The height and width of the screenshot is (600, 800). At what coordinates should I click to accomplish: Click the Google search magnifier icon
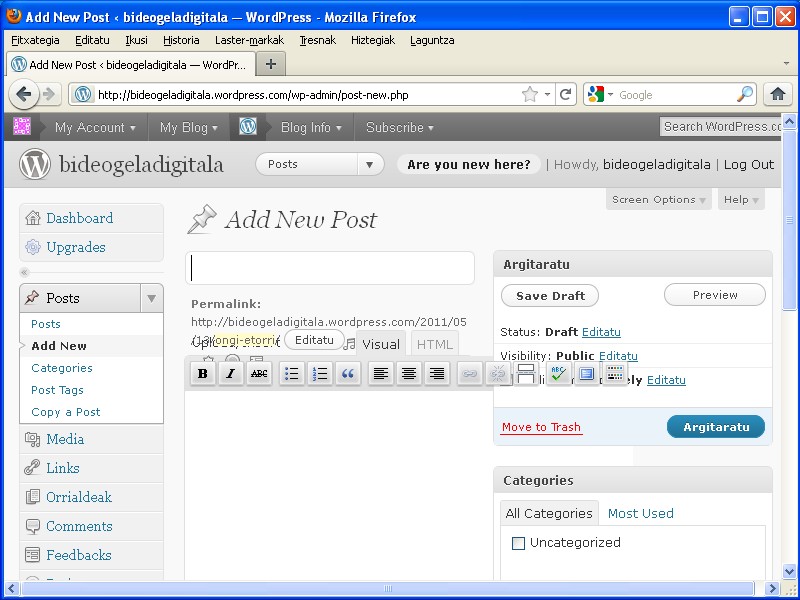[745, 94]
